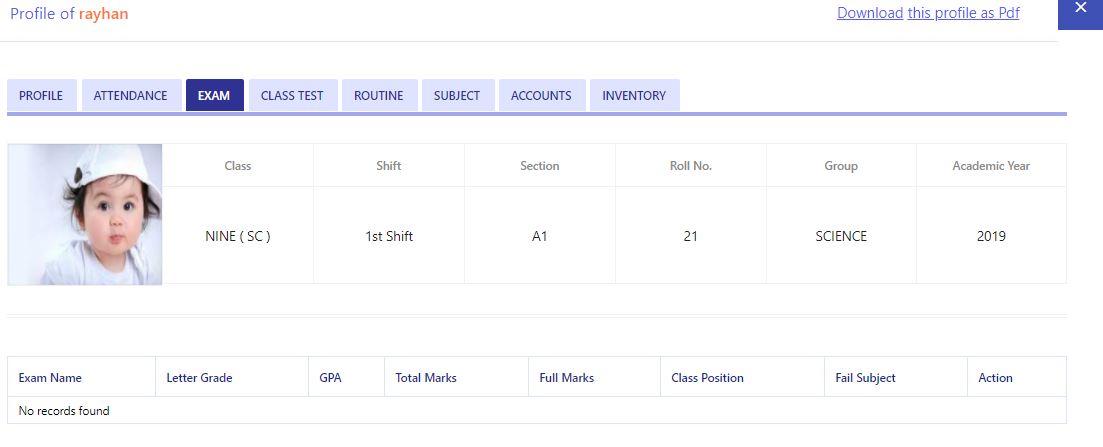Screen dimensions: 1103x447
Task: View the ACCOUNTS tab
Action: pos(541,95)
